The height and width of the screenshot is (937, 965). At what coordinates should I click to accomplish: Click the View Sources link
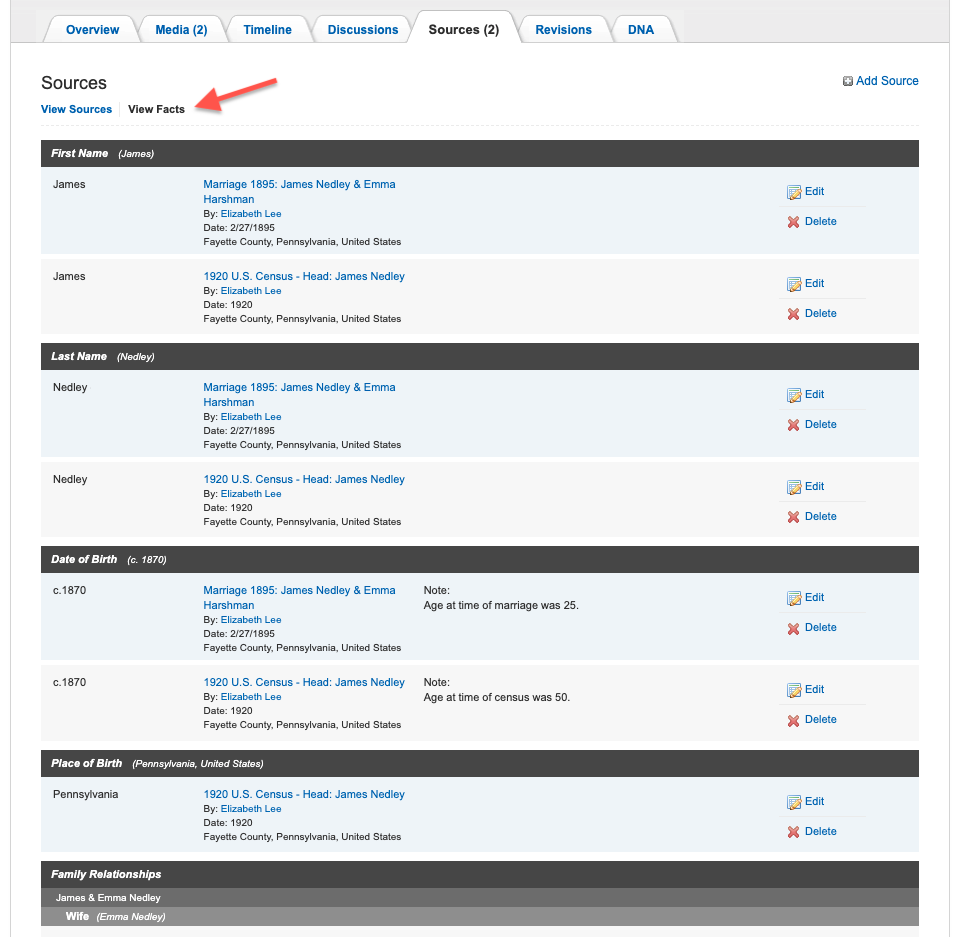point(76,109)
